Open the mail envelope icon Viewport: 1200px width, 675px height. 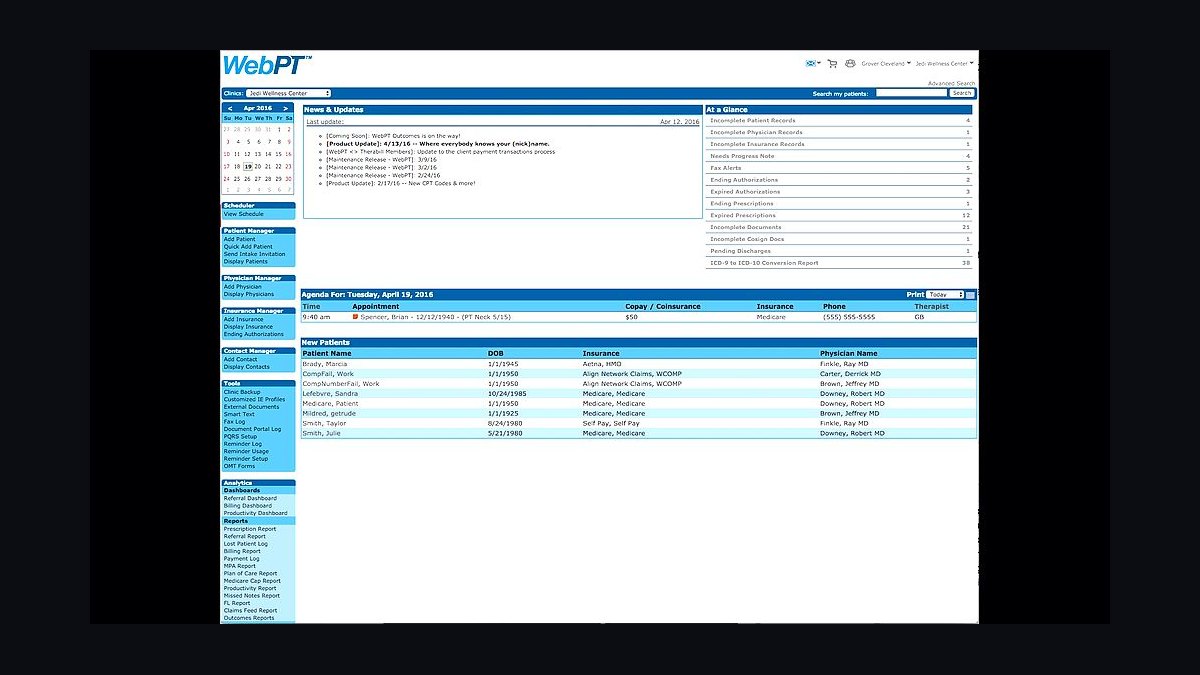pyautogui.click(x=810, y=63)
